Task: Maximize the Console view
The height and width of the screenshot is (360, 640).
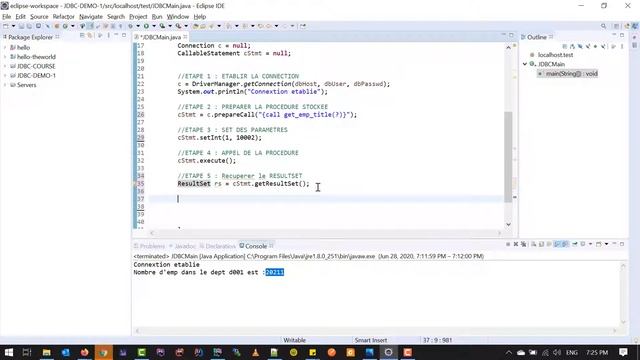Action: pyautogui.click(x=622, y=244)
